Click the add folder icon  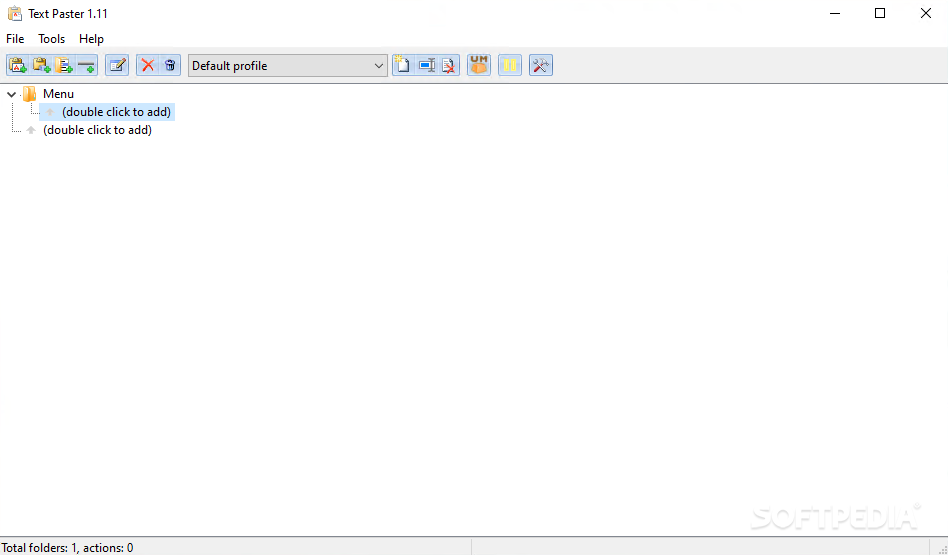63,65
